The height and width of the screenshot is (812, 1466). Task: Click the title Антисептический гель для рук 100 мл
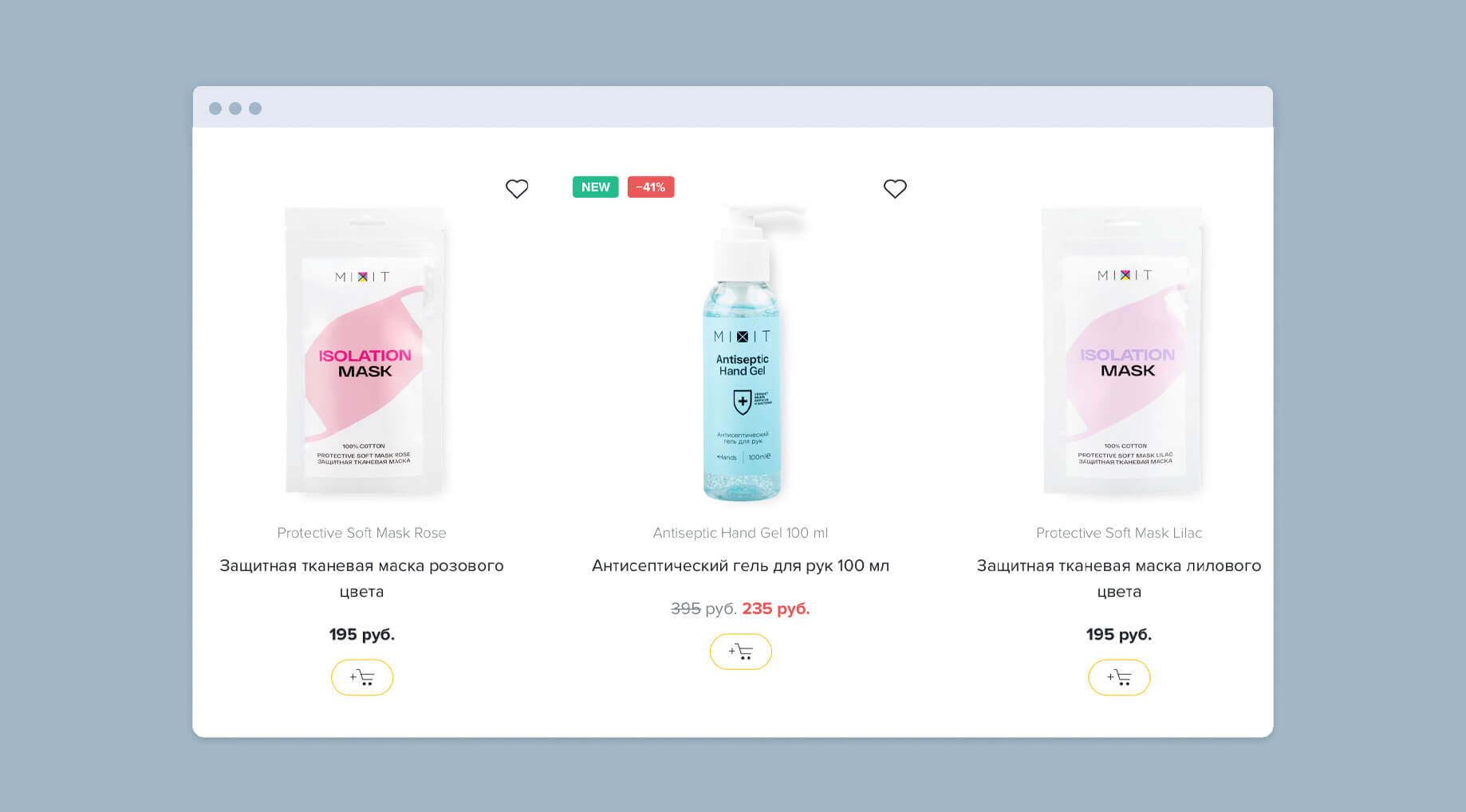[x=740, y=566]
